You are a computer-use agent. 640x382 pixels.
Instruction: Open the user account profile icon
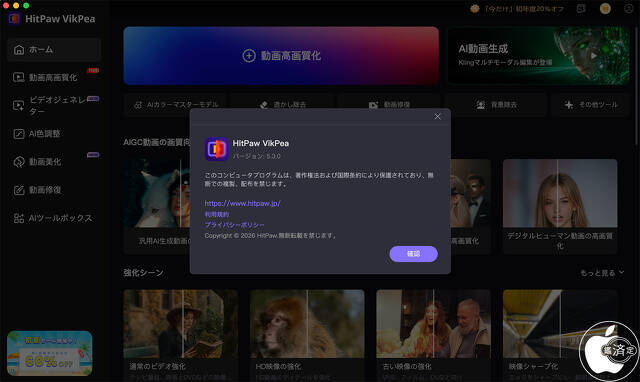[x=629, y=9]
